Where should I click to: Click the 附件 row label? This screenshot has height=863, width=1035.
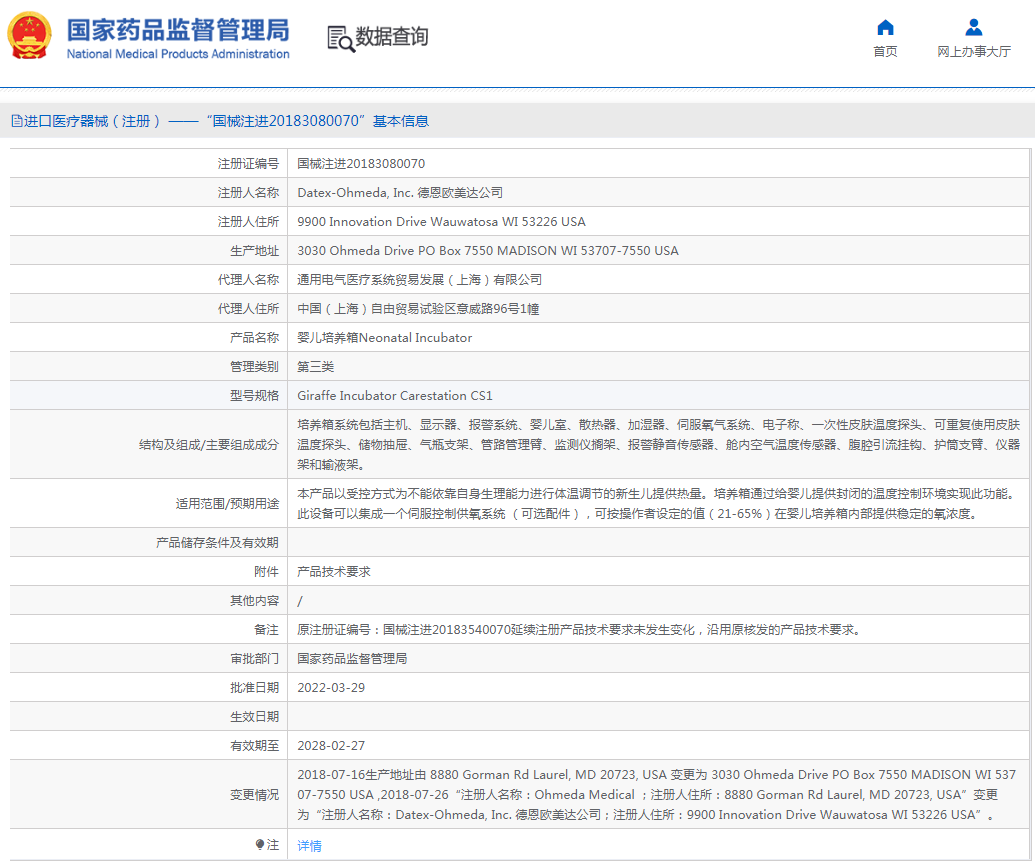coord(266,572)
